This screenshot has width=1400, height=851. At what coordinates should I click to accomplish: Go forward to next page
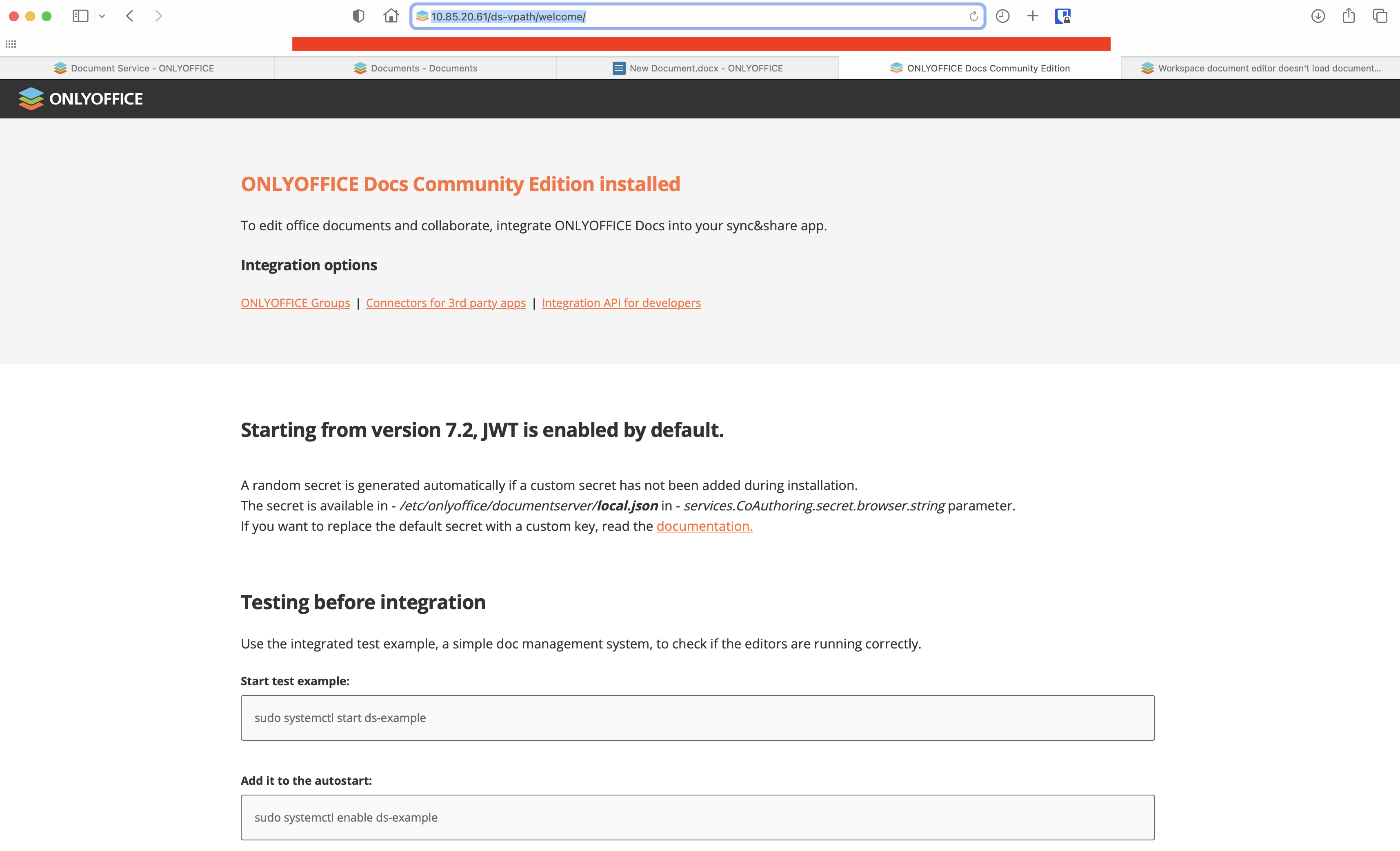tap(158, 16)
